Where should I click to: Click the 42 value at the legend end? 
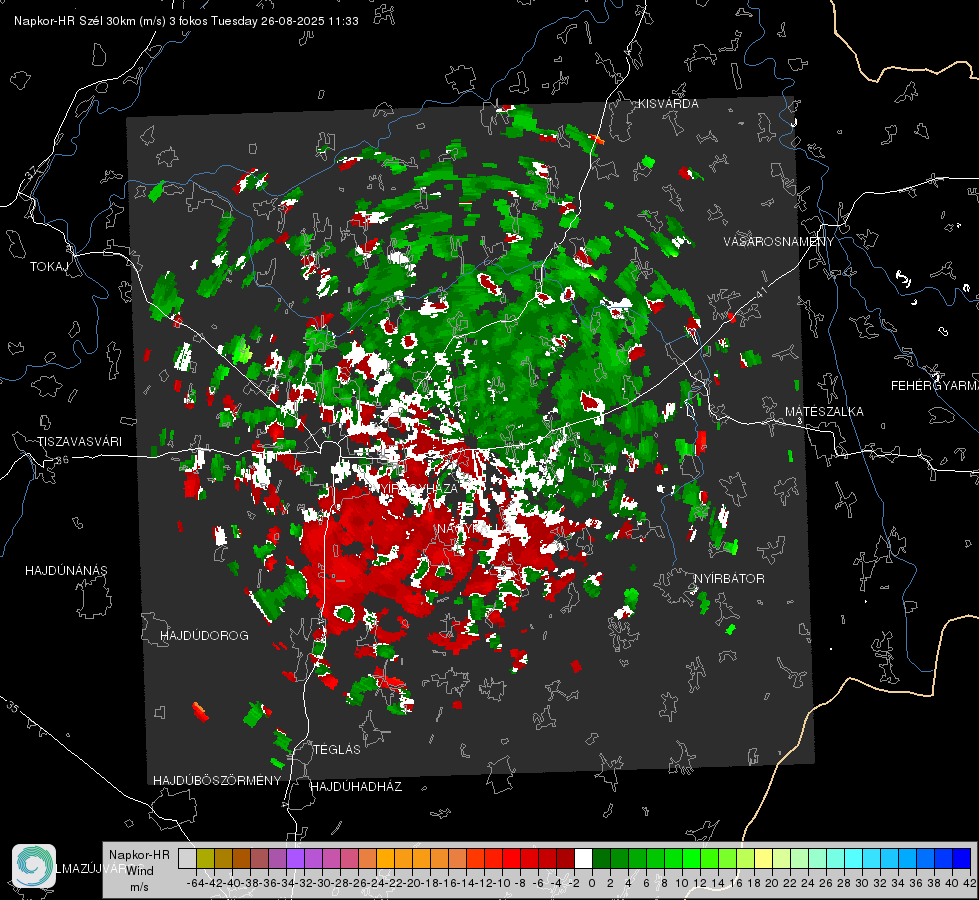coord(970,883)
